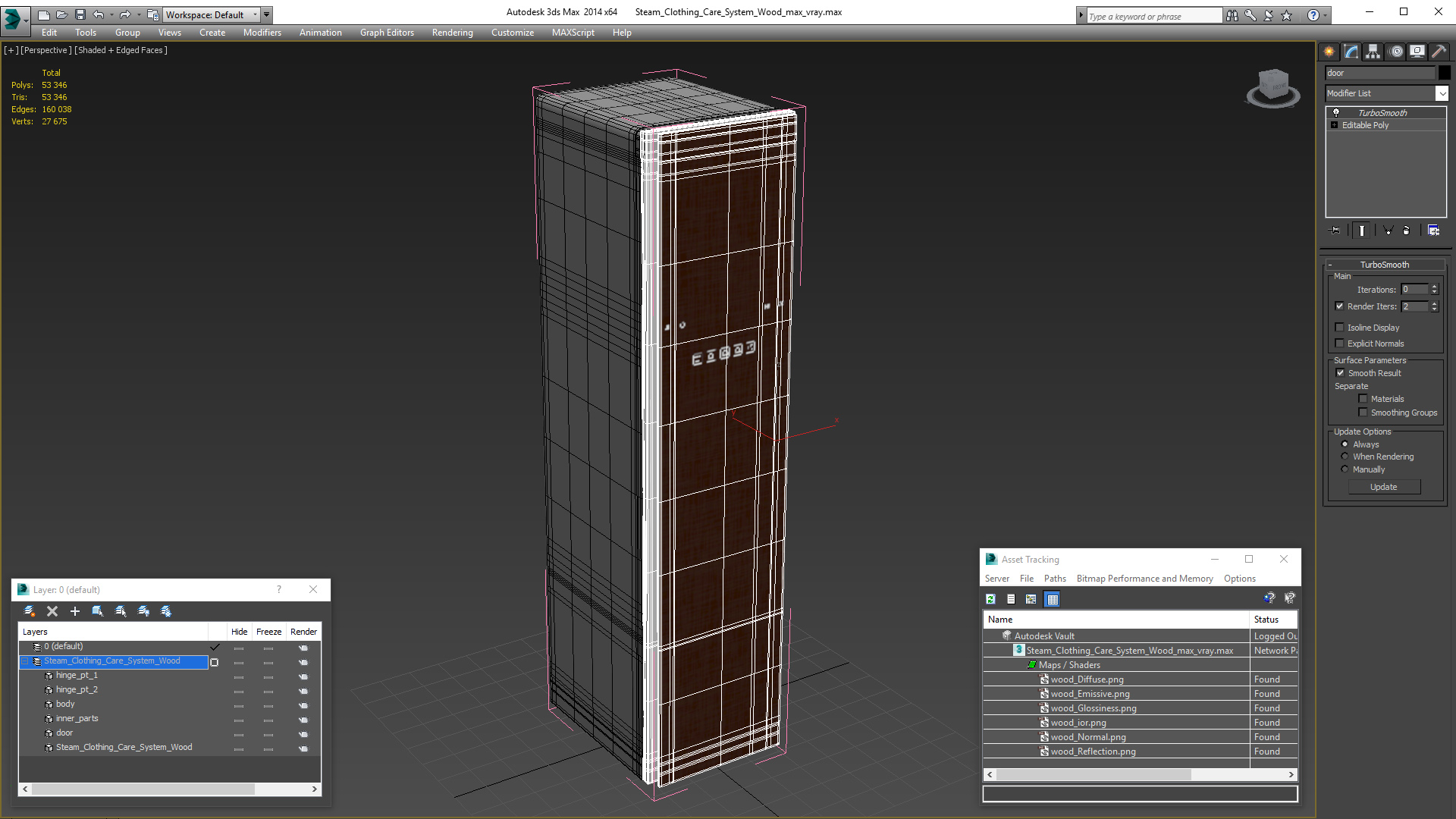Open the Modifiers menu

(x=262, y=33)
